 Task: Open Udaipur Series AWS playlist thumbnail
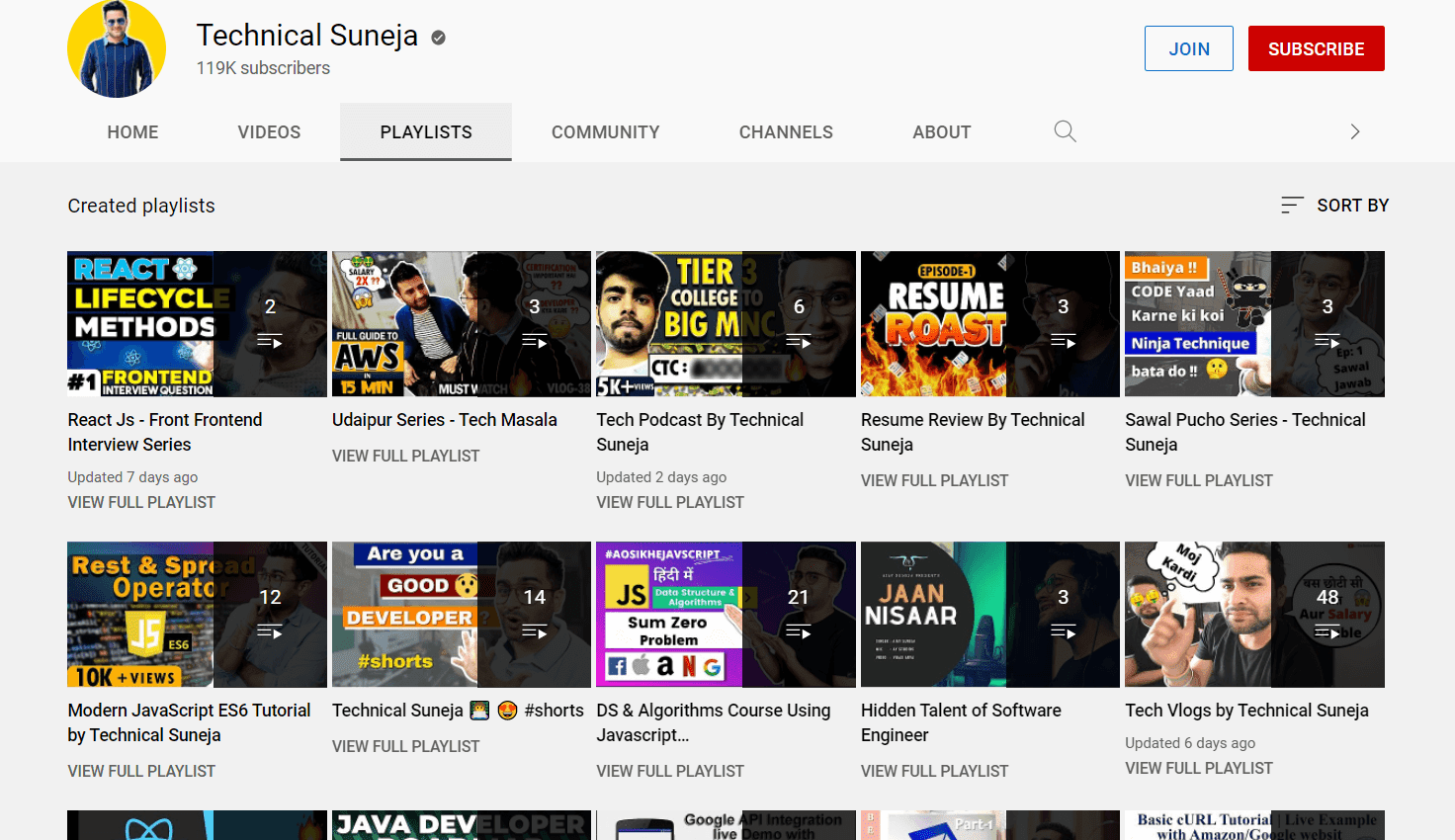tap(462, 324)
